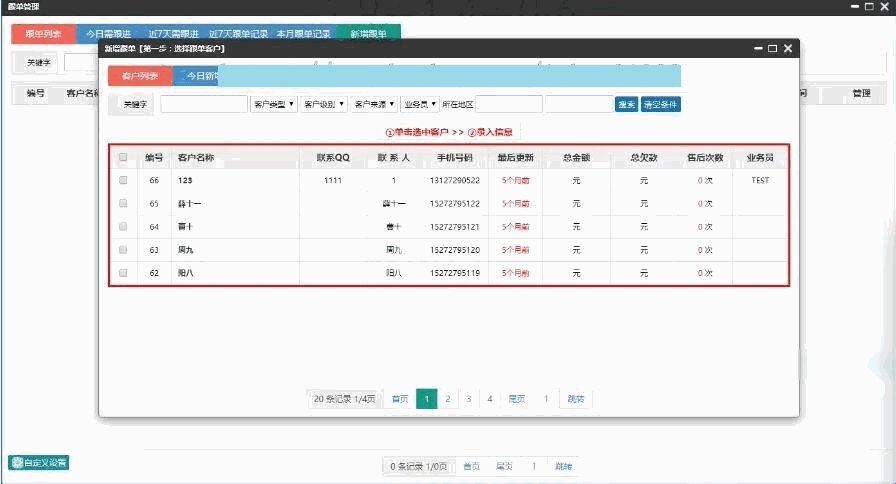Minimize the 新增跟单 dialog window
Screen dimensions: 896x484
(756, 48)
